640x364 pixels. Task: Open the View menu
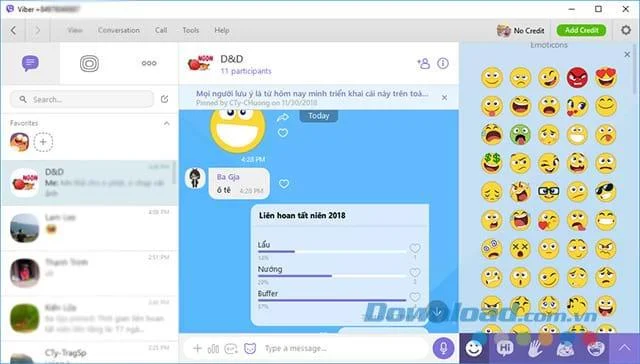[75, 30]
